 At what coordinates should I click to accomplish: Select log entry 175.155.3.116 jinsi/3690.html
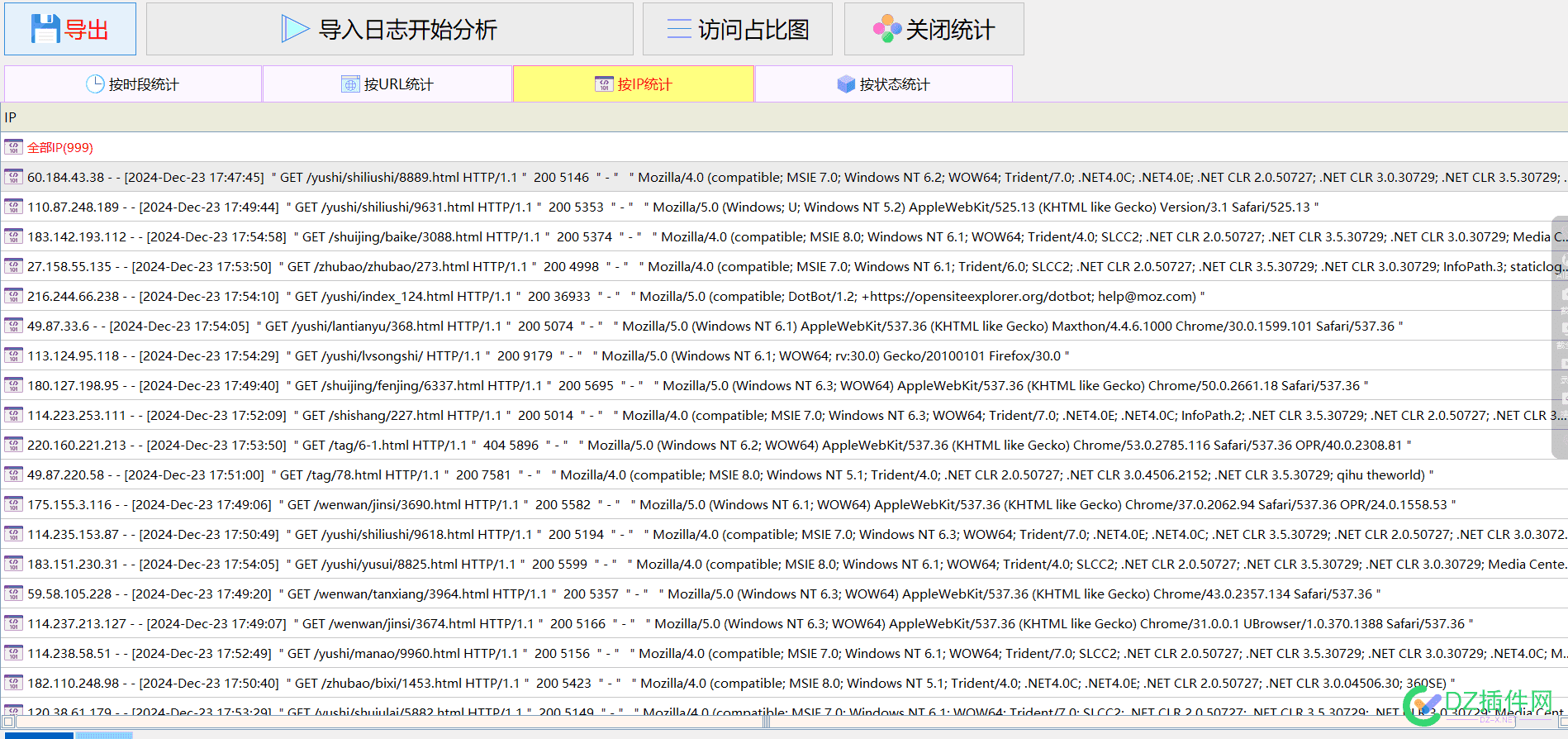click(x=784, y=504)
